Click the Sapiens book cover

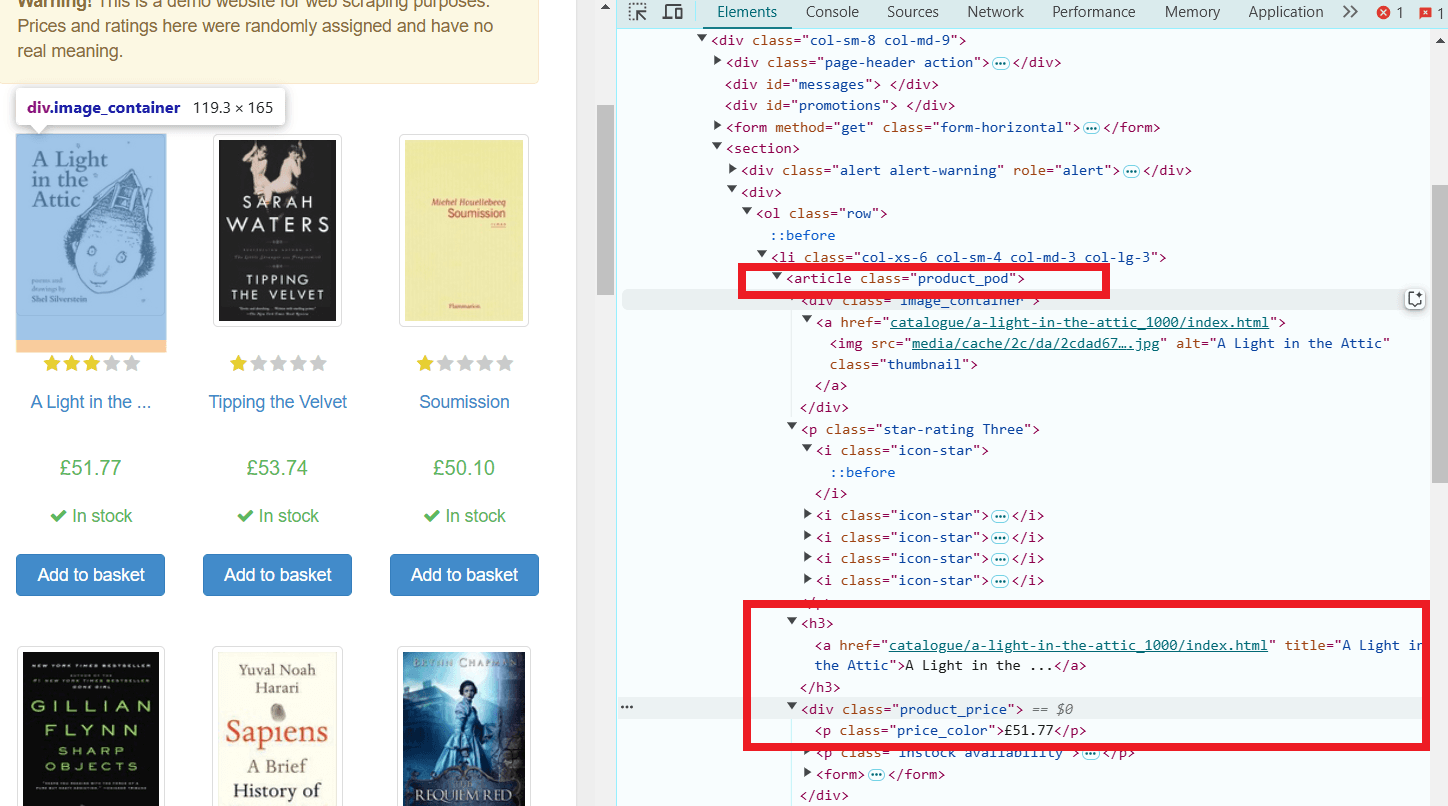277,726
